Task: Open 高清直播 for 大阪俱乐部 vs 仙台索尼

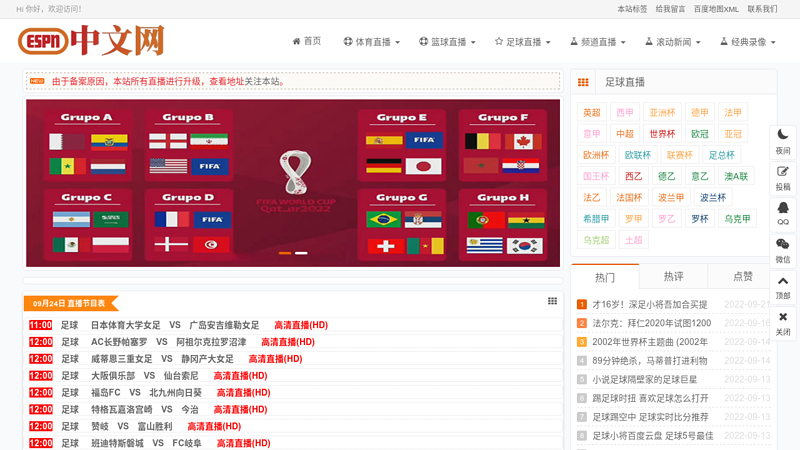Action: pyautogui.click(x=240, y=376)
